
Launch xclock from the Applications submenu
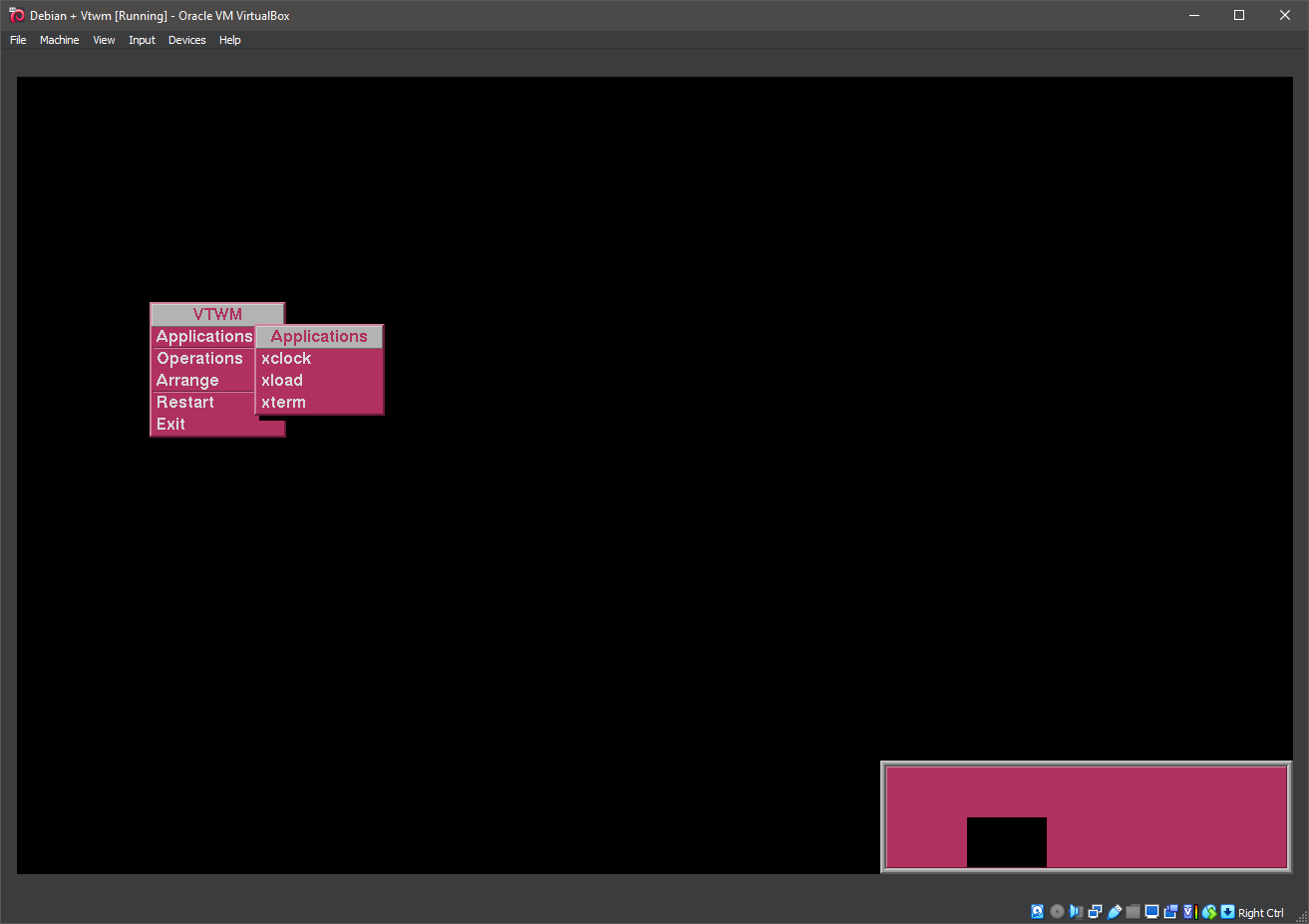pos(286,358)
